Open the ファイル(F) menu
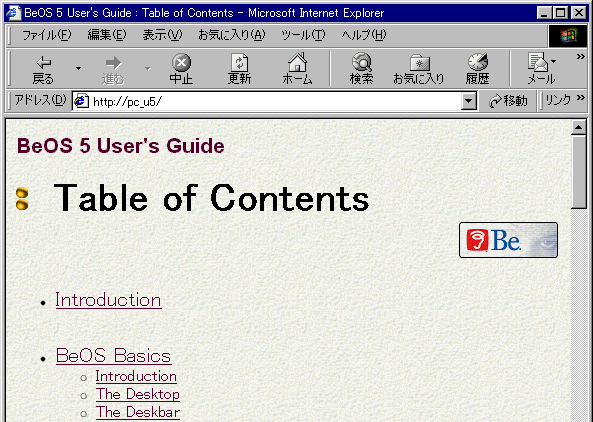This screenshot has width=593, height=422. click(46, 35)
